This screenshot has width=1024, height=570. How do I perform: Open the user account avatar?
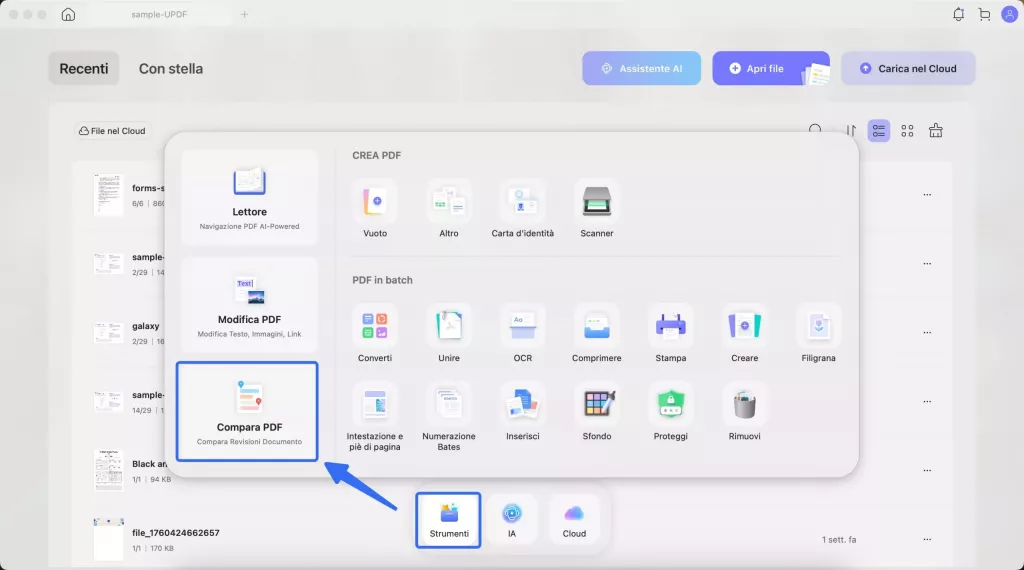click(1010, 14)
